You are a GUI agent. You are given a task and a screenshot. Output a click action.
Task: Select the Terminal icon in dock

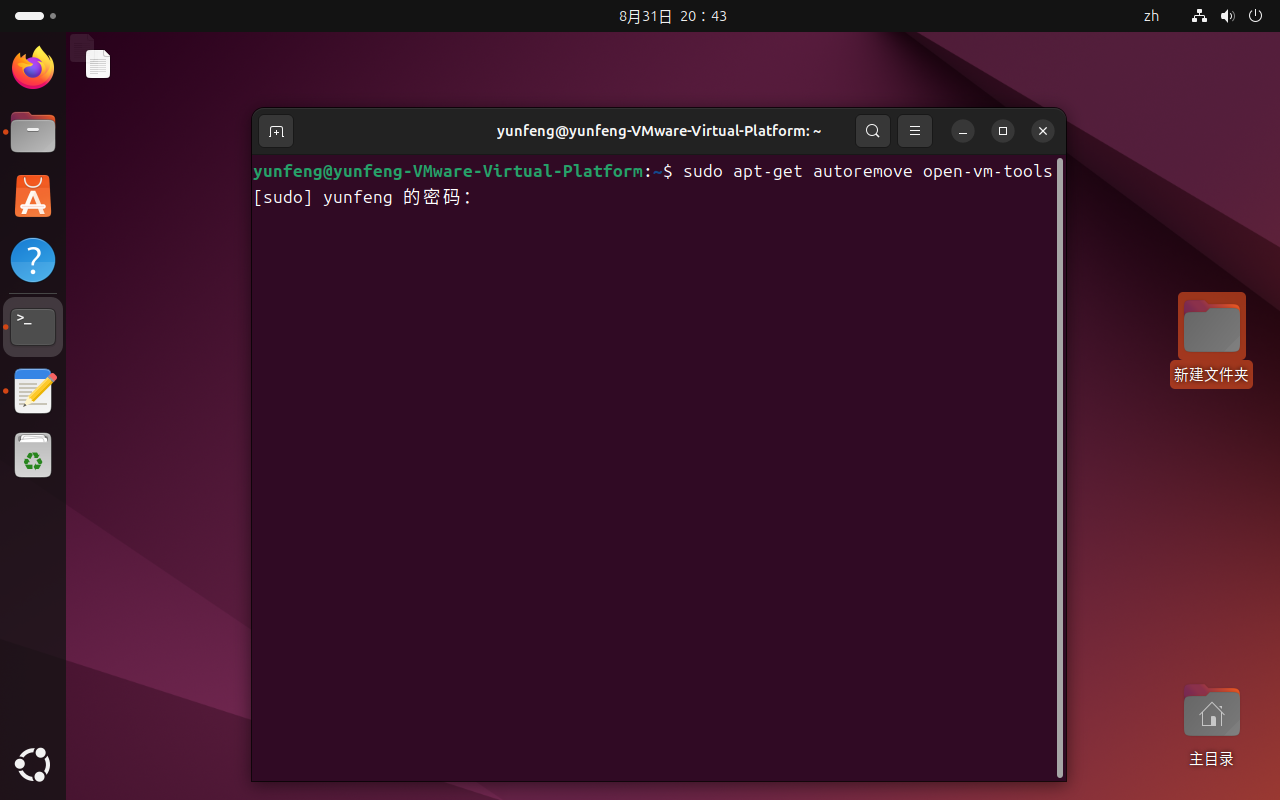33,327
